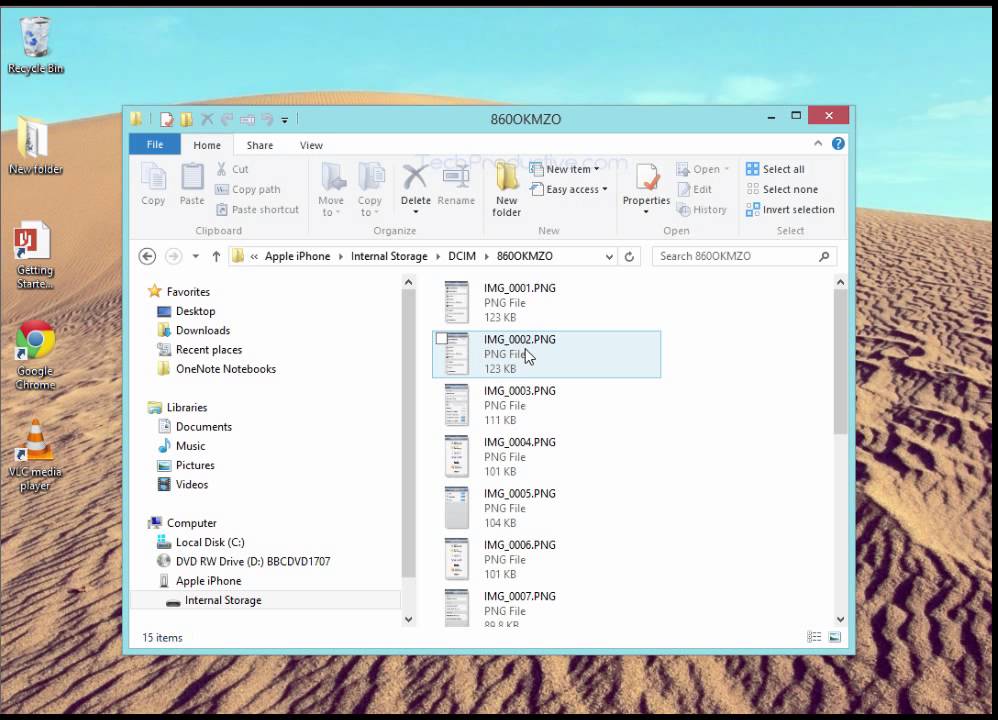Select file IMG_0001.PNG
Screen dimensions: 998x720
pyautogui.click(x=546, y=302)
